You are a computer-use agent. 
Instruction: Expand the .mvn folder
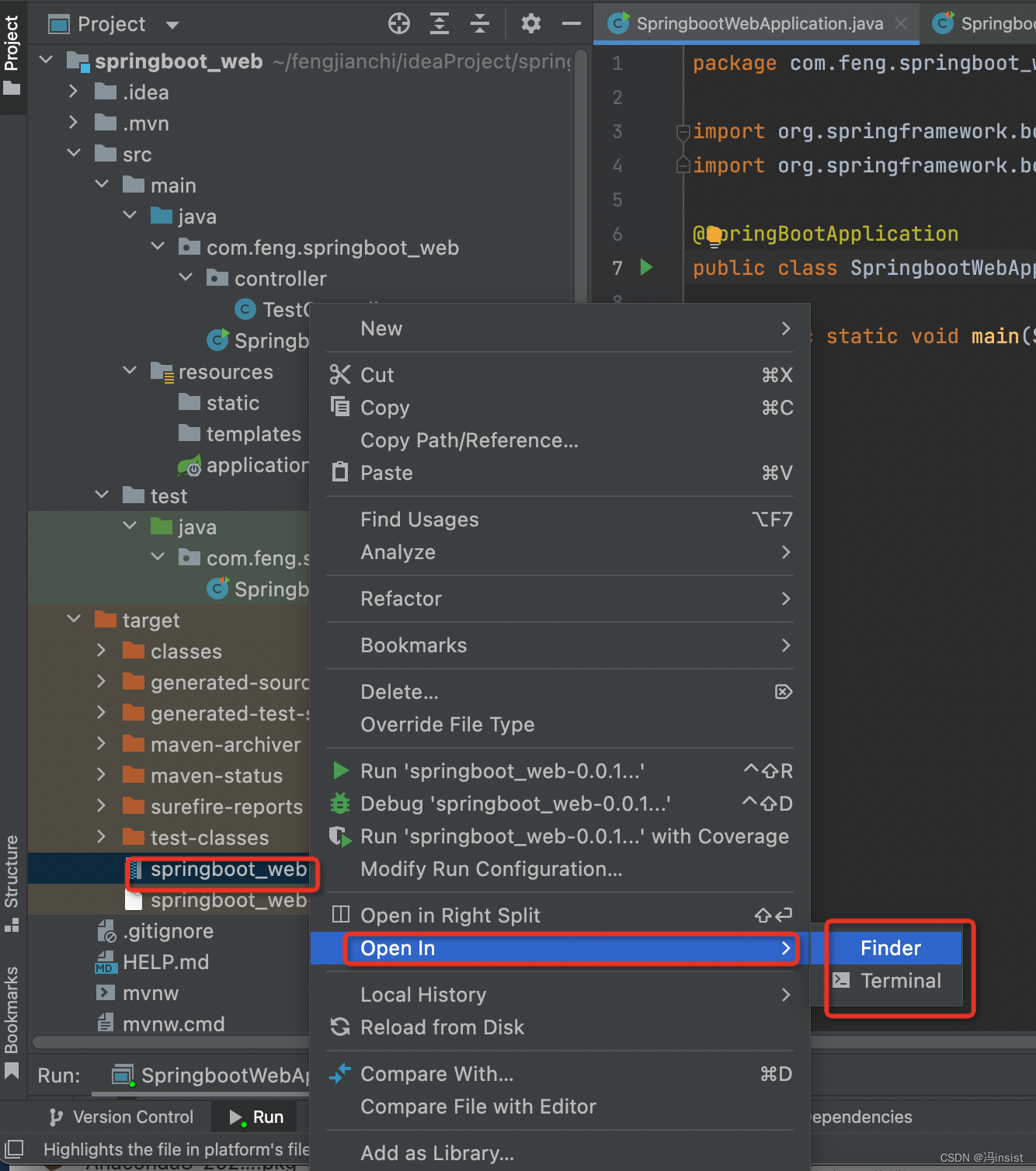74,123
